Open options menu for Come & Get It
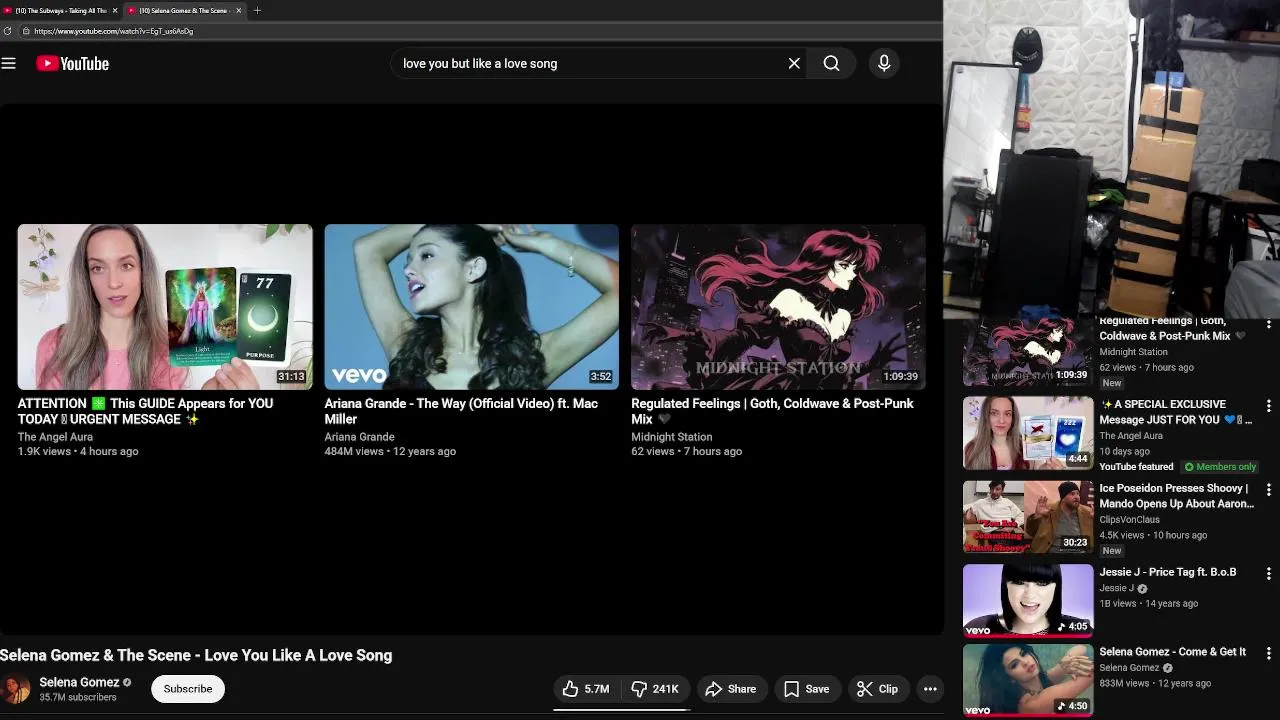This screenshot has width=1280, height=720. point(1268,654)
